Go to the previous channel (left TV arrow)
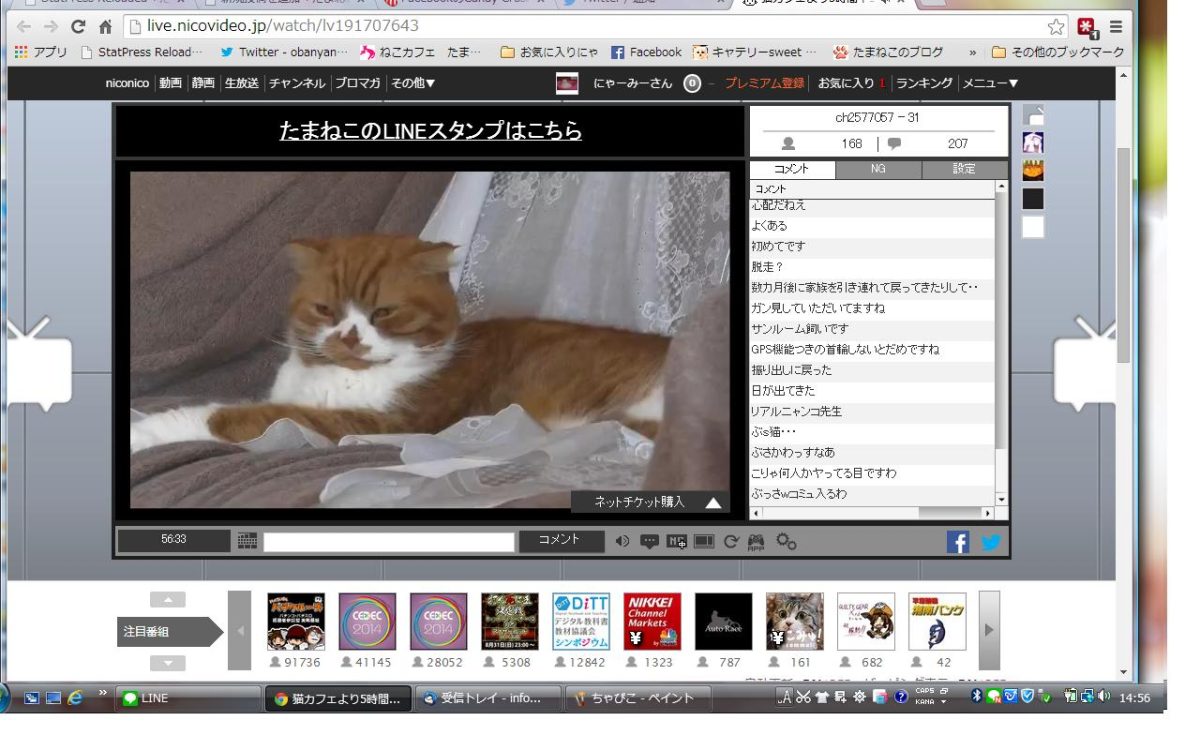Viewport: 1200px width, 750px height. (x=40, y=365)
